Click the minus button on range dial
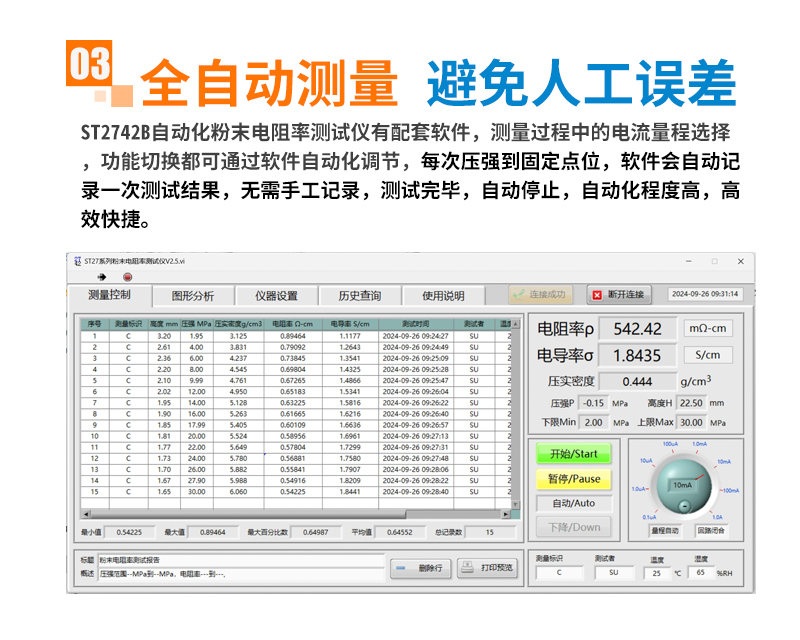 coord(683,506)
